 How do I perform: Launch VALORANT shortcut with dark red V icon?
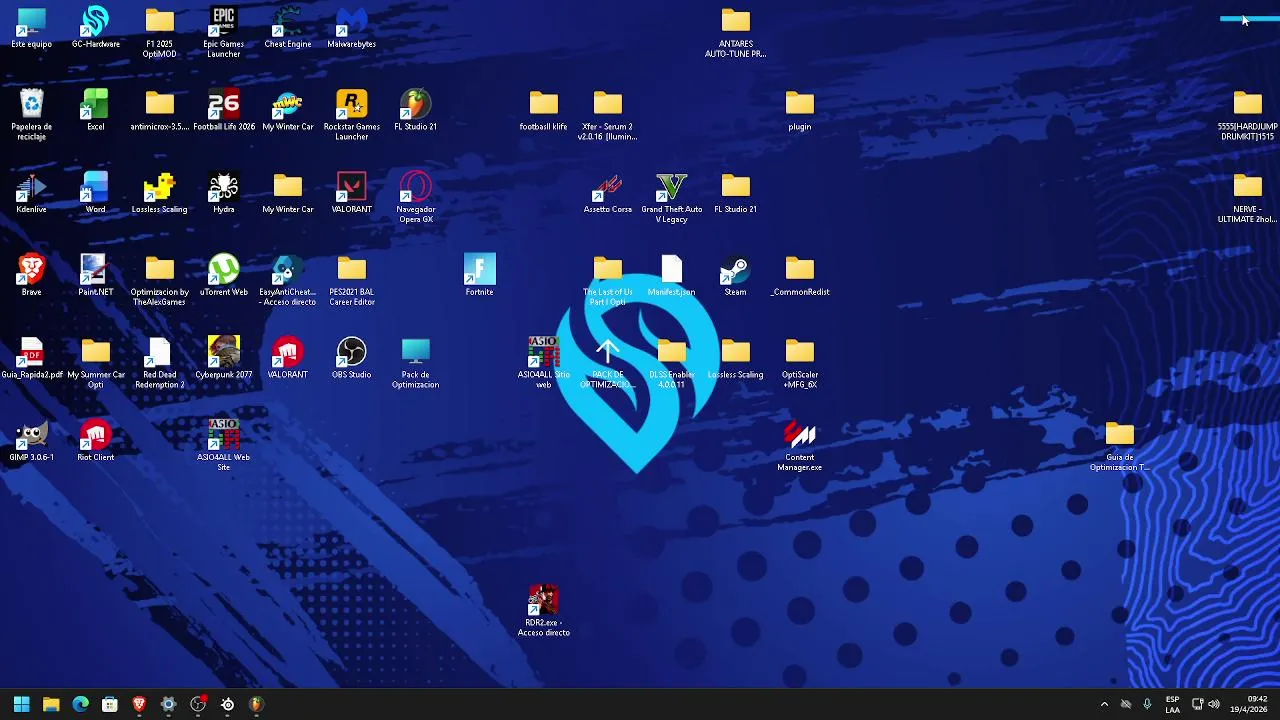351,193
